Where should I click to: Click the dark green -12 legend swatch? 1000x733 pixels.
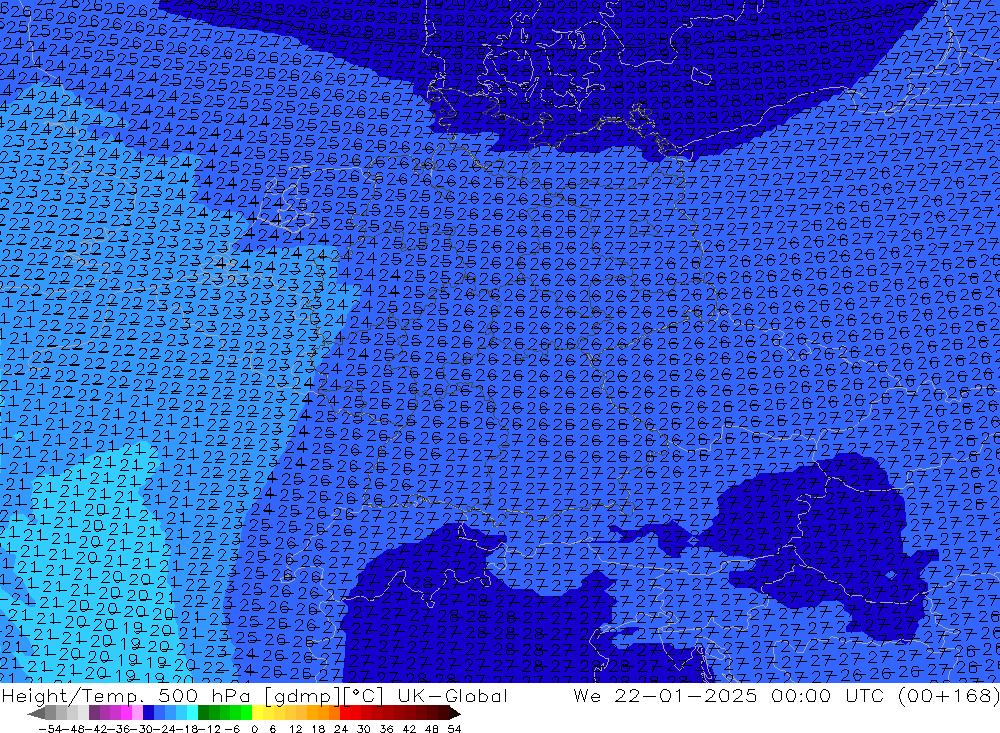click(x=203, y=713)
